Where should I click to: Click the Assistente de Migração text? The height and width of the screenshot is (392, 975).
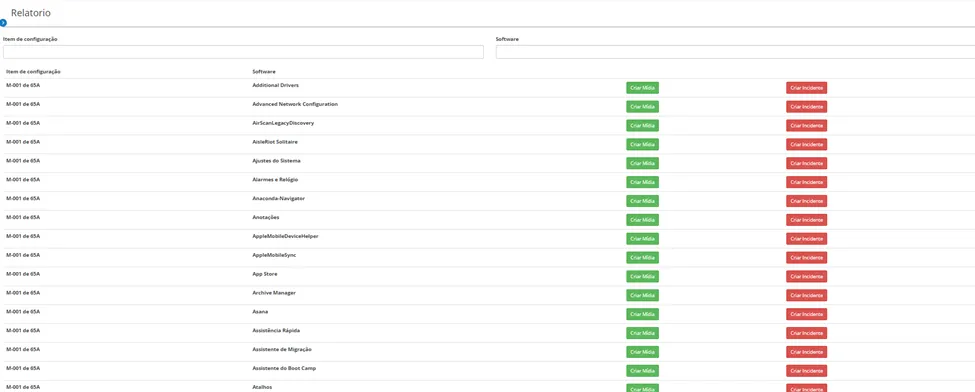click(282, 350)
